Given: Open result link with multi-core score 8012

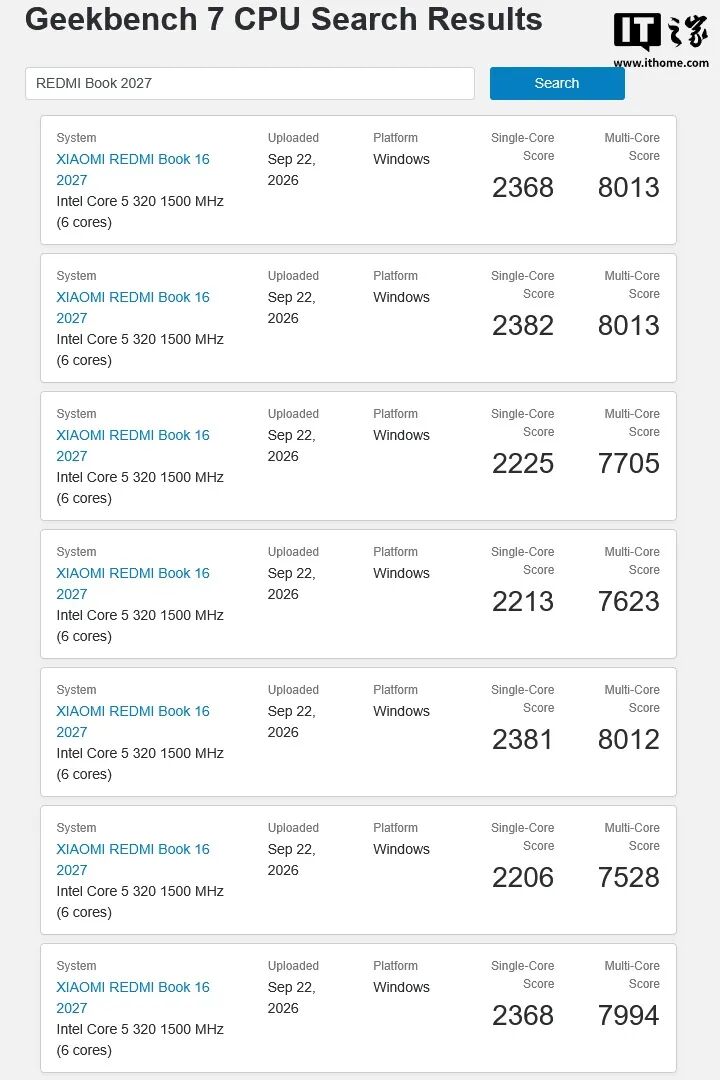Looking at the screenshot, I should coord(132,721).
